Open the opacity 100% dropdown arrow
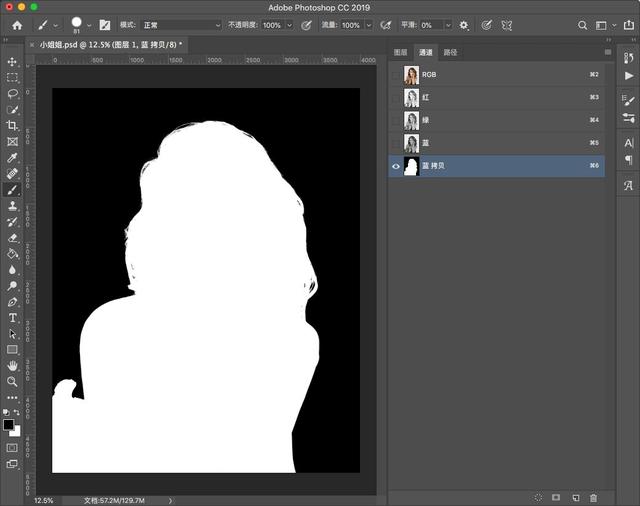The height and width of the screenshot is (506, 640). [289, 25]
